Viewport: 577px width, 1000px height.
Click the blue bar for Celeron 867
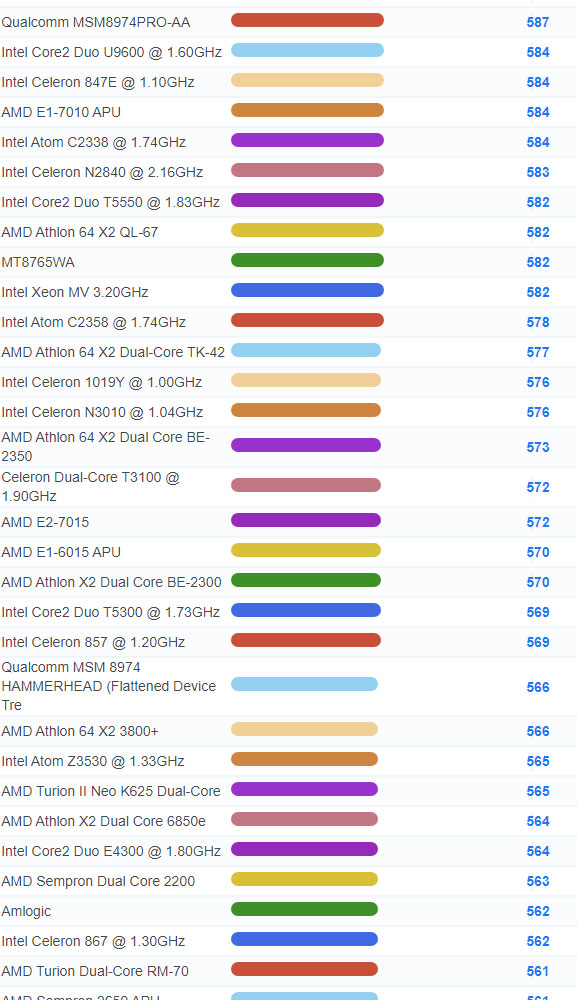pyautogui.click(x=304, y=939)
